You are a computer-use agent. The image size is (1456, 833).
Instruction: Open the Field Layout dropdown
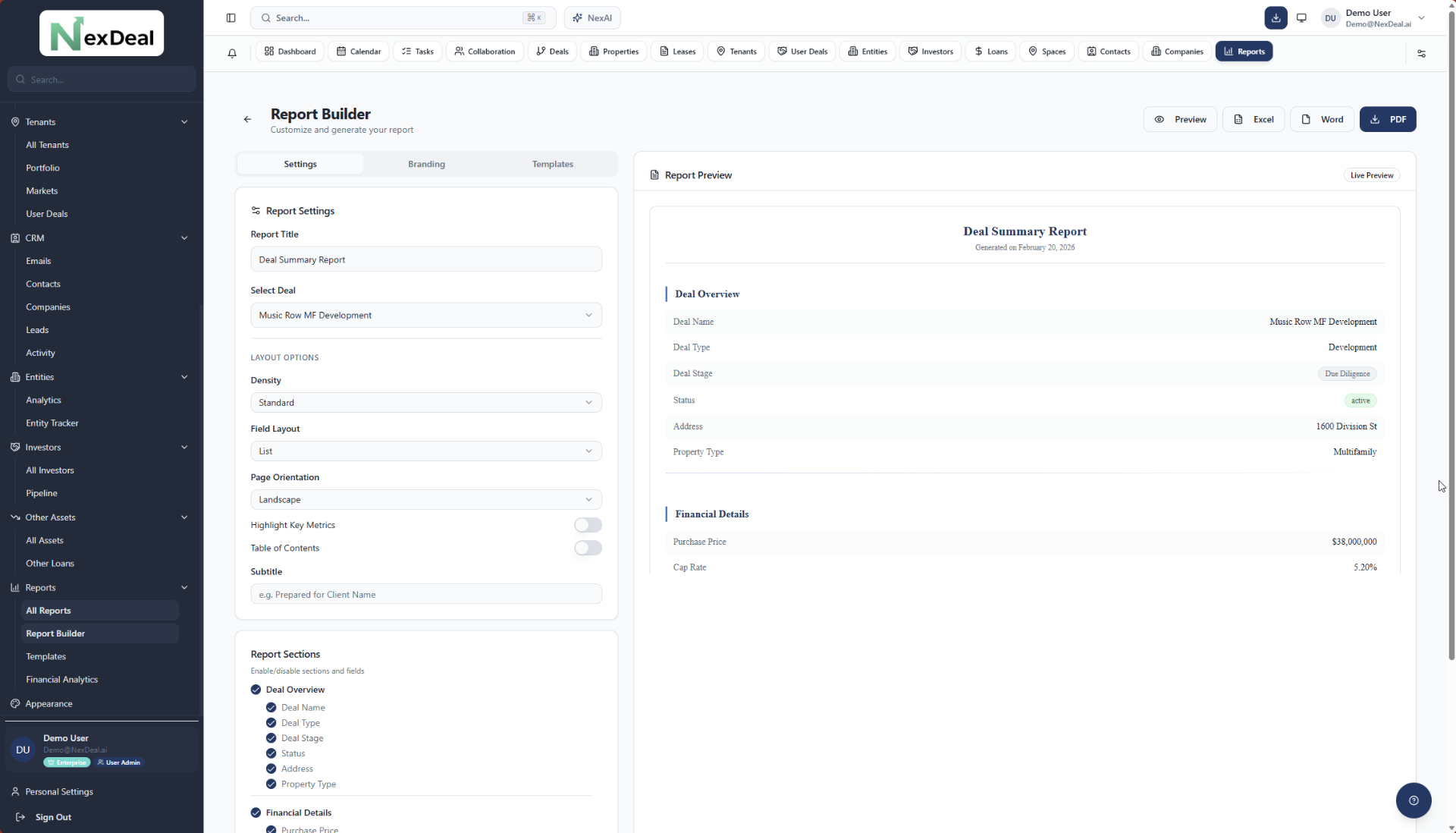(x=426, y=451)
